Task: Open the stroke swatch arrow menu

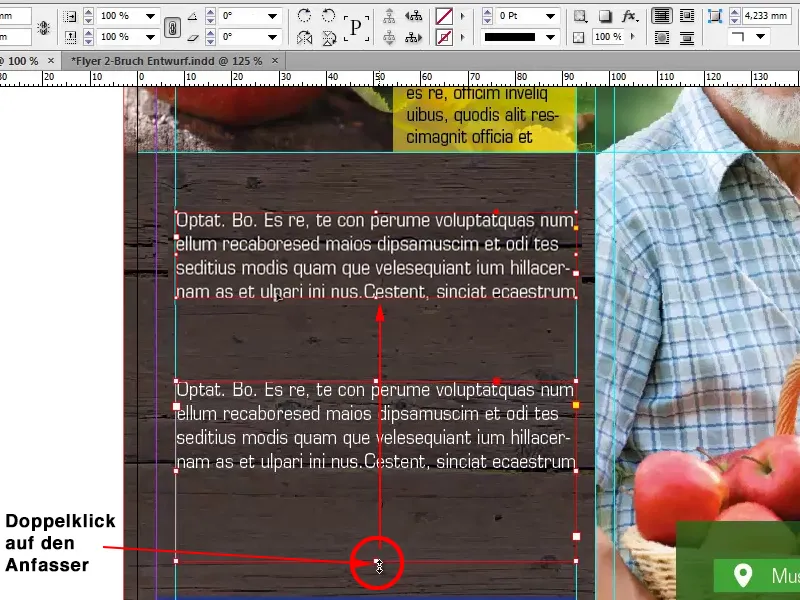Action: coord(463,37)
